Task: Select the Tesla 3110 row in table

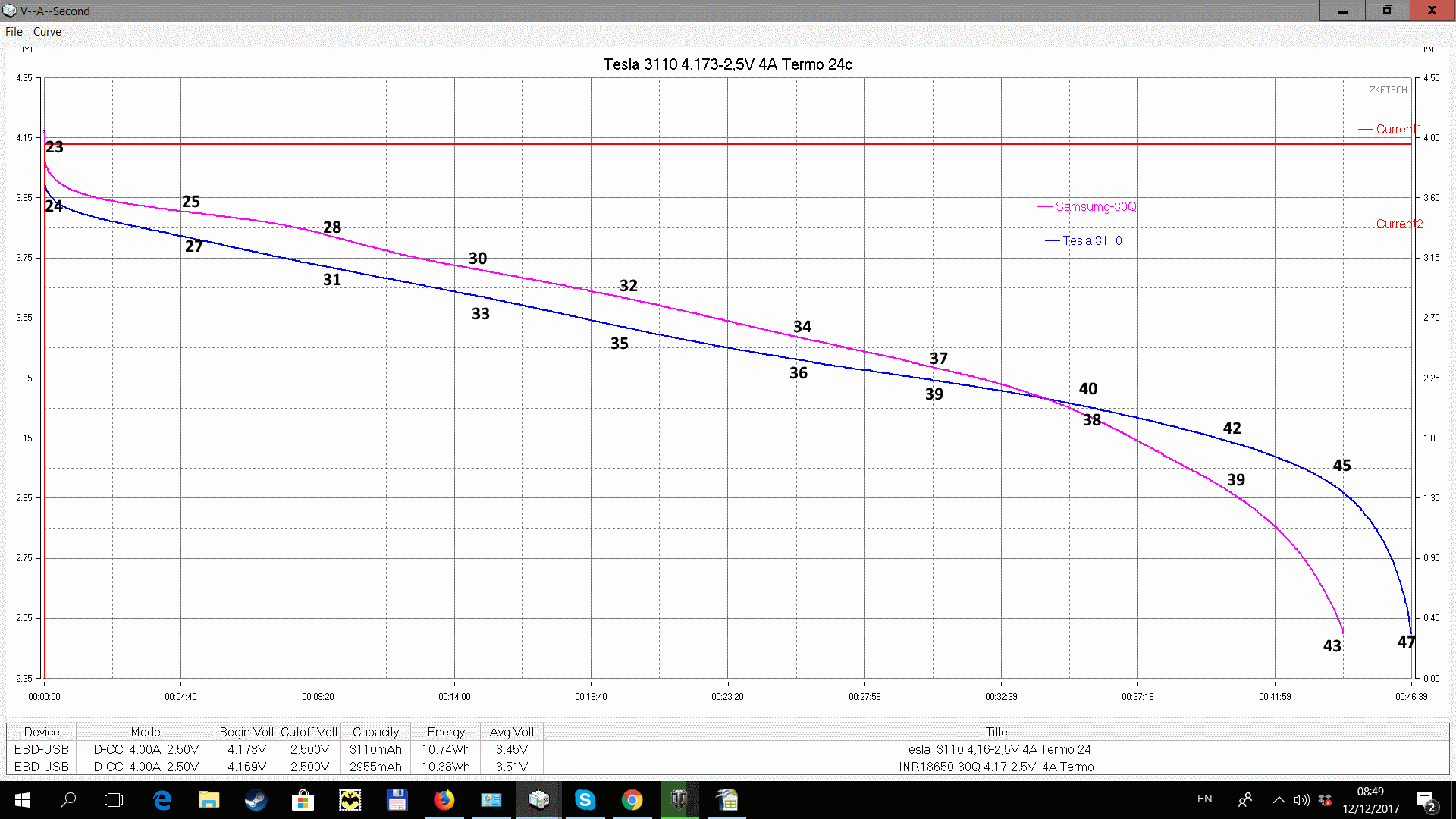Action: click(x=995, y=749)
